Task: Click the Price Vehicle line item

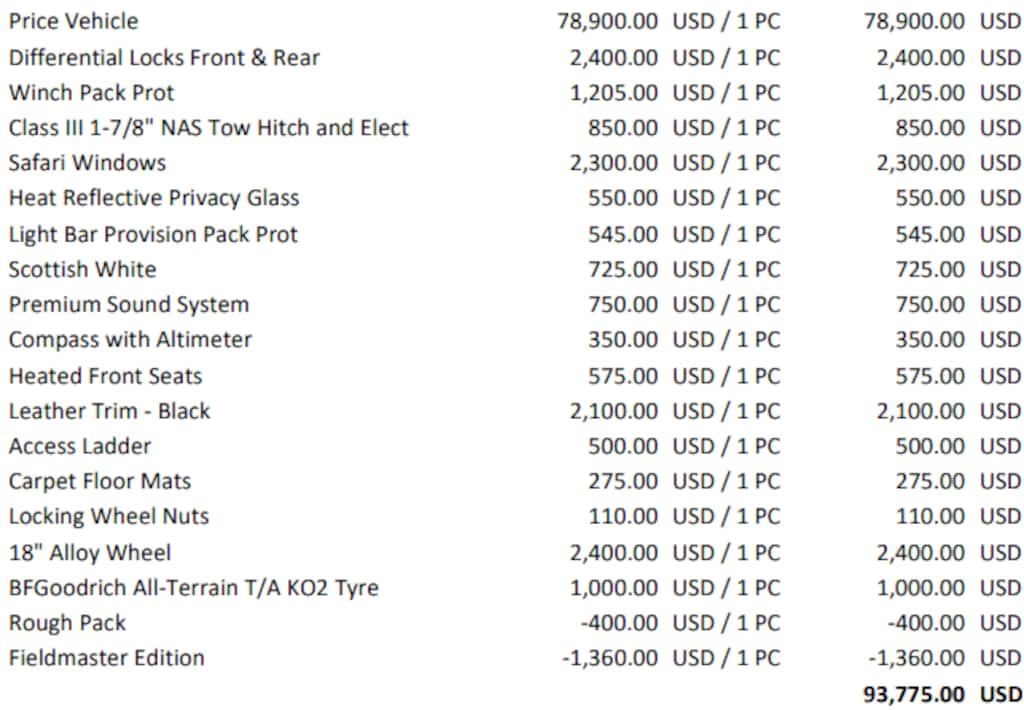Action: point(73,21)
